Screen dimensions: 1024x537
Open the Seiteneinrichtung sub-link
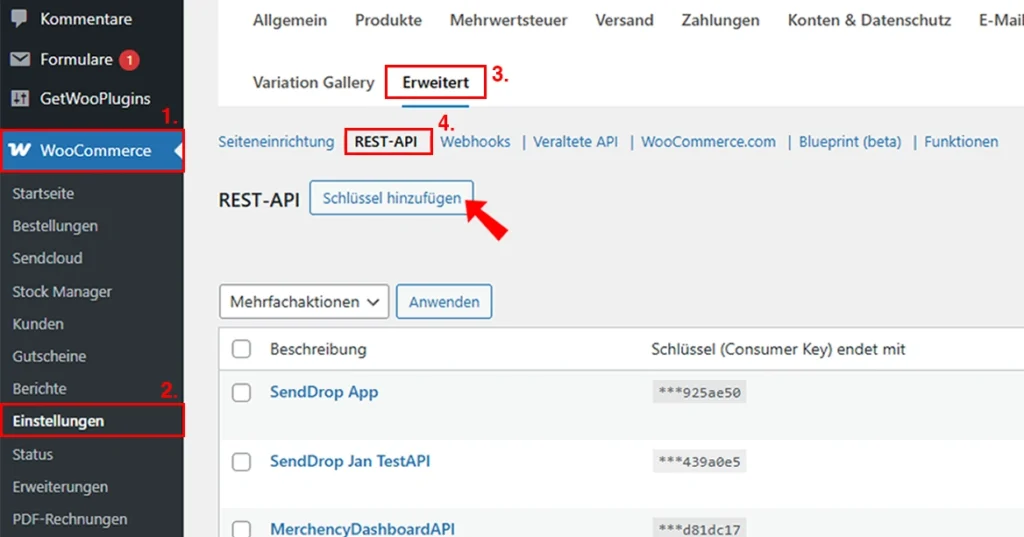point(276,142)
